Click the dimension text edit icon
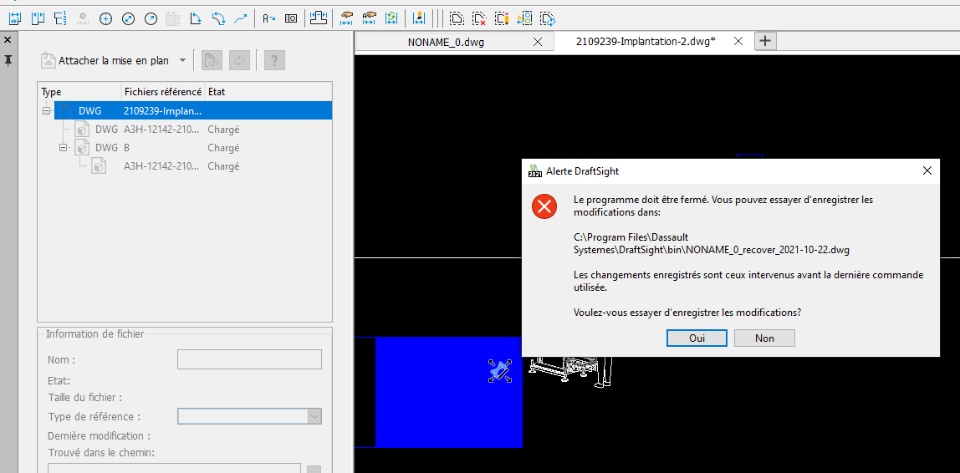 pos(269,18)
